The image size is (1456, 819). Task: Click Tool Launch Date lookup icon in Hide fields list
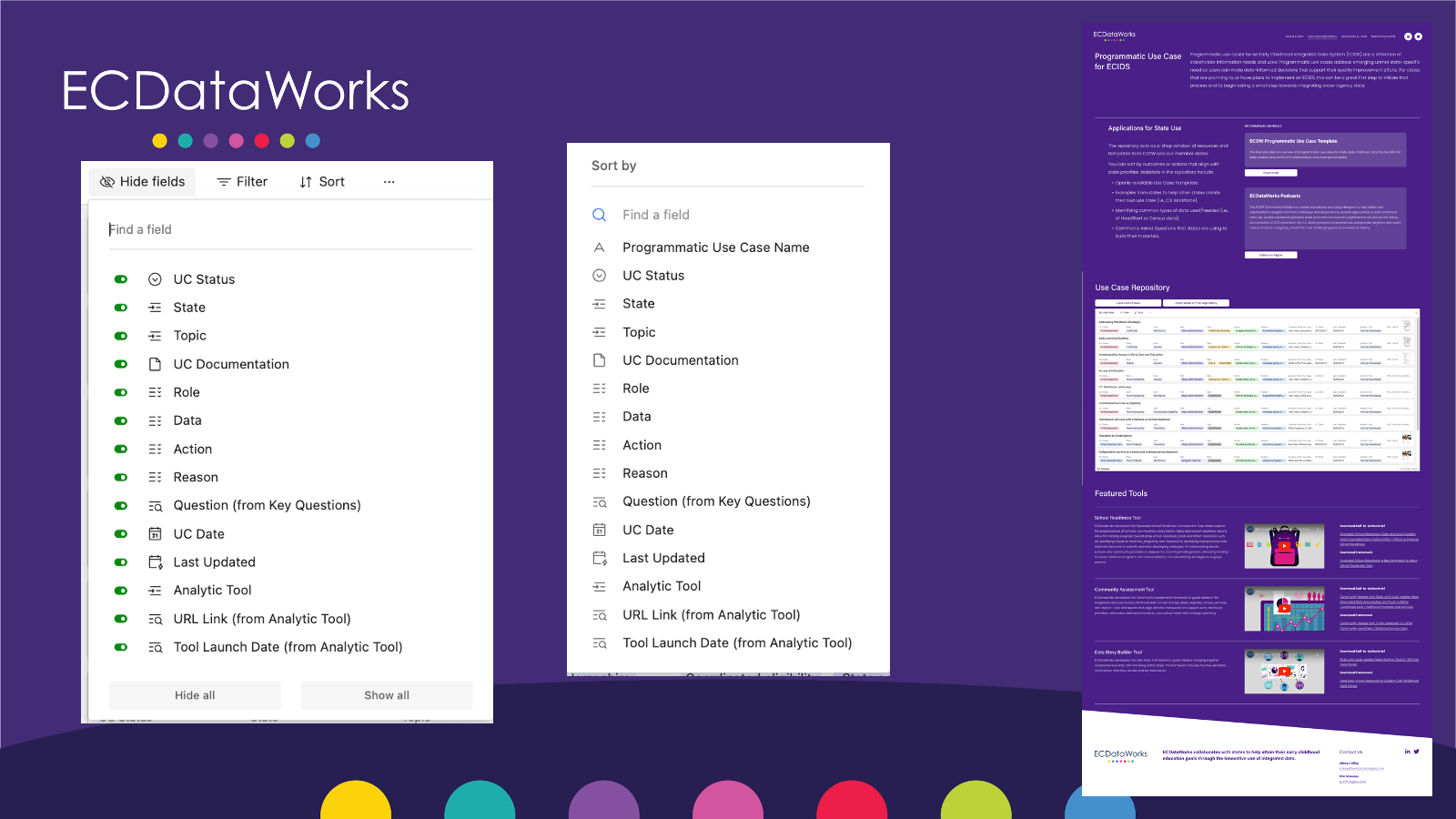[x=155, y=647]
